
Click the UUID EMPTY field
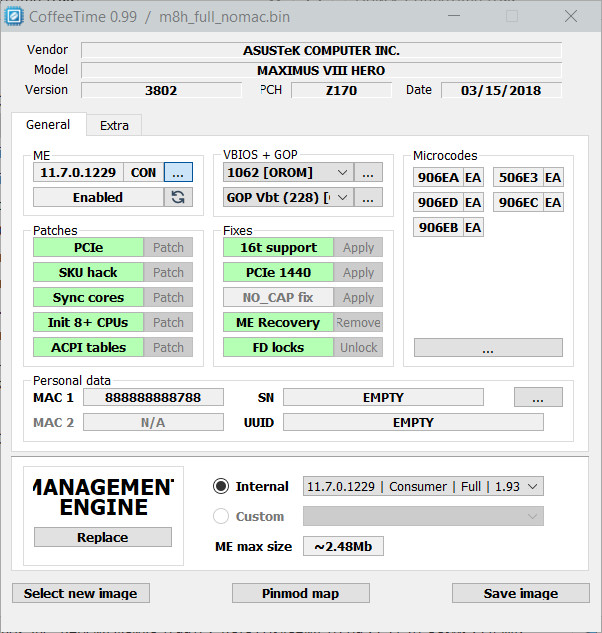(413, 422)
